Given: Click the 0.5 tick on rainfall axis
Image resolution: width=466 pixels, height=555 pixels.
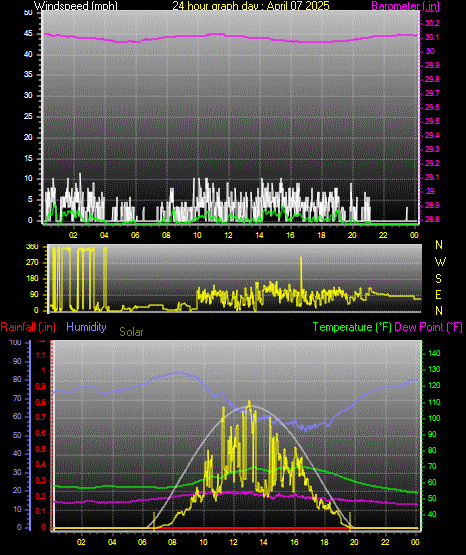Looking at the screenshot, I should pyautogui.click(x=41, y=449).
